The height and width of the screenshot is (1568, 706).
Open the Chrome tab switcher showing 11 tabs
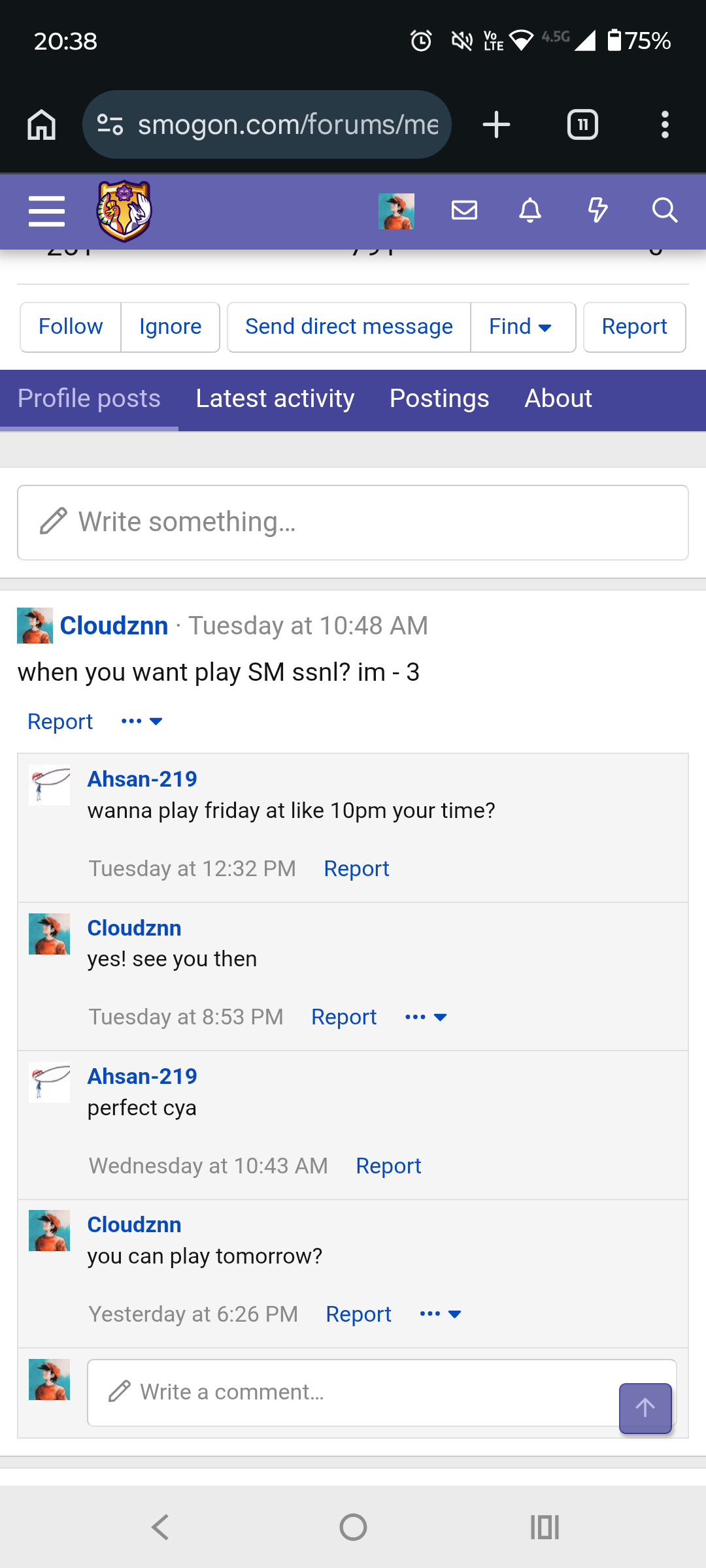coord(582,124)
